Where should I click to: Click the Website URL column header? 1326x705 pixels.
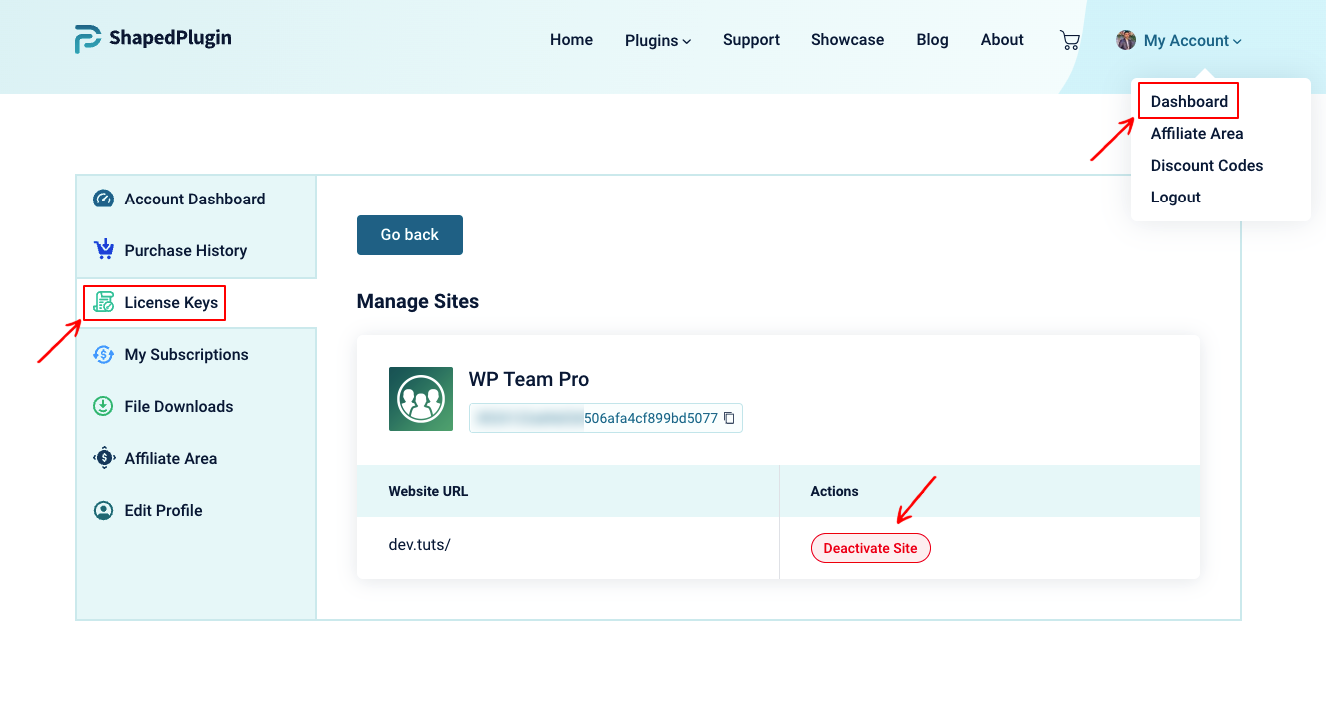(428, 491)
